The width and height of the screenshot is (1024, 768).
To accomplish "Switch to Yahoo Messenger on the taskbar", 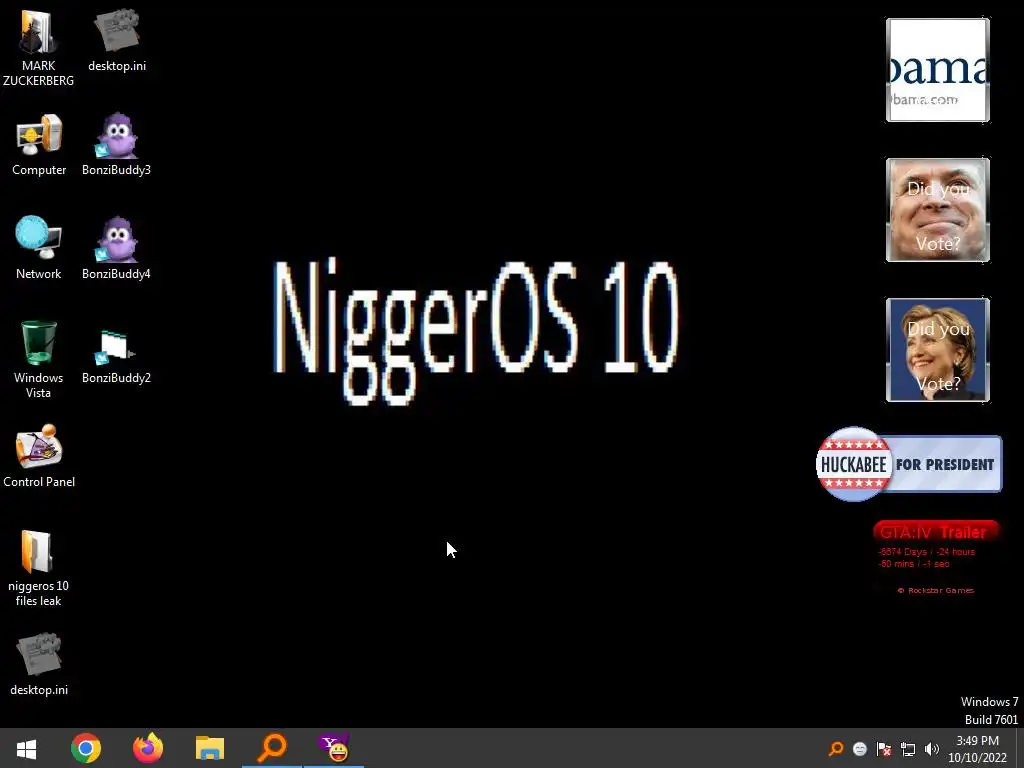I will (x=334, y=748).
